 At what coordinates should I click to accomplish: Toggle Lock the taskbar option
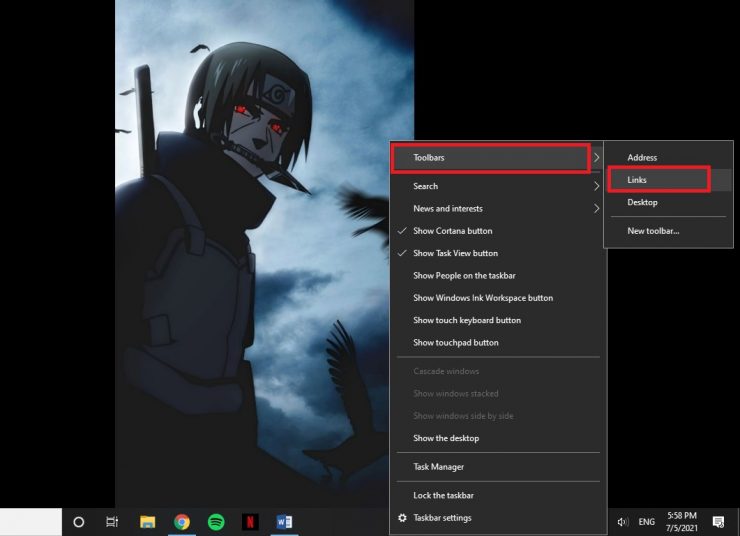pyautogui.click(x=498, y=495)
